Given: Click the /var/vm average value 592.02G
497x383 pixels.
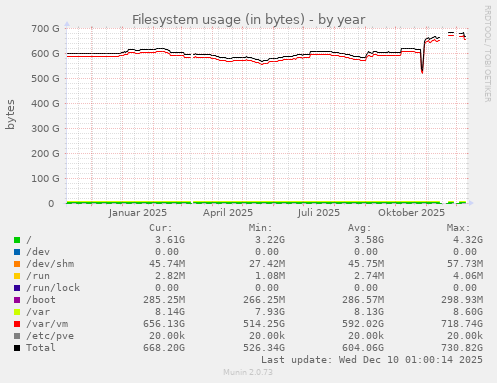Looking at the screenshot, I should coord(363,324).
